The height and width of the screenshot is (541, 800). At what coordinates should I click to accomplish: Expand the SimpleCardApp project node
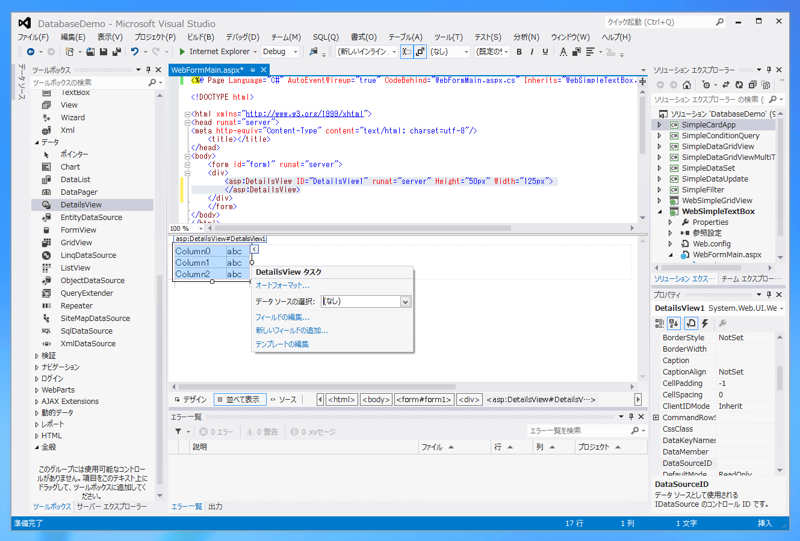pos(659,125)
